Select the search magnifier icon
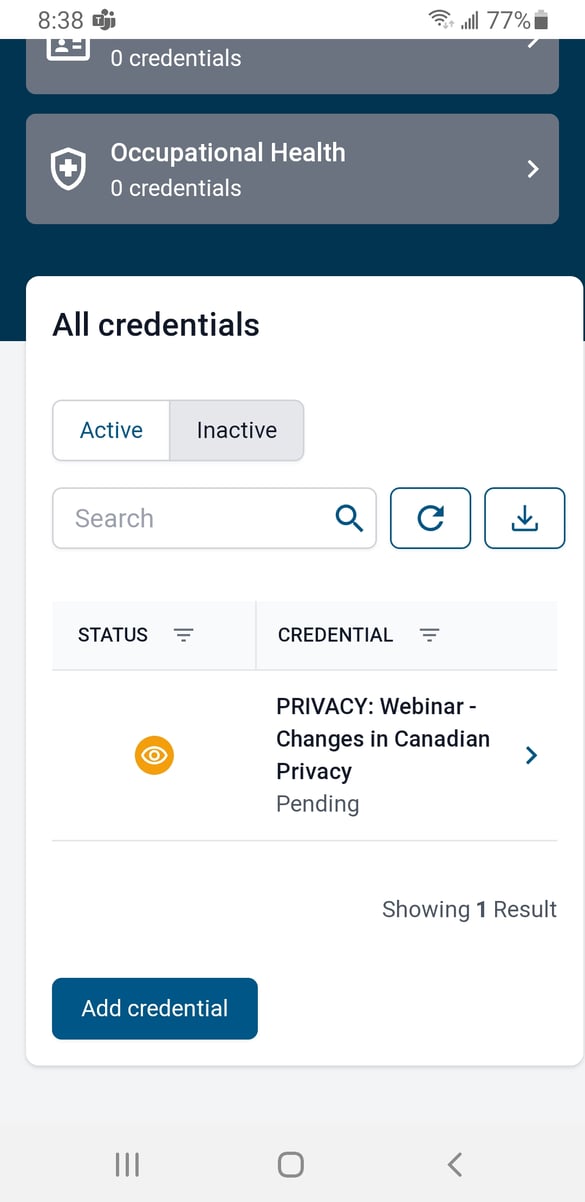The width and height of the screenshot is (585, 1202). [x=348, y=518]
